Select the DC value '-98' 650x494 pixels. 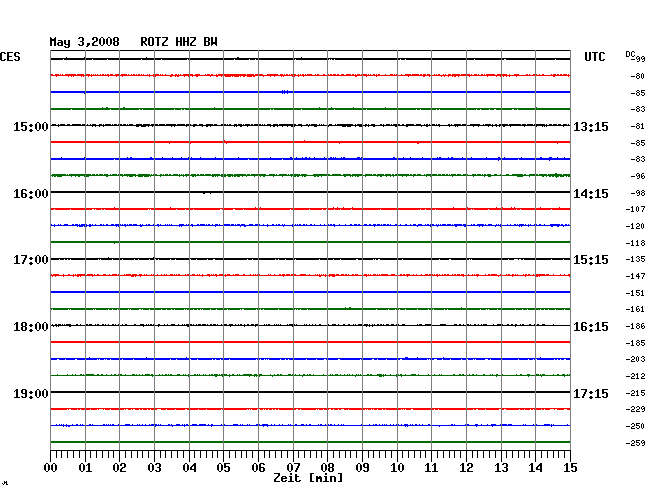pos(637,193)
